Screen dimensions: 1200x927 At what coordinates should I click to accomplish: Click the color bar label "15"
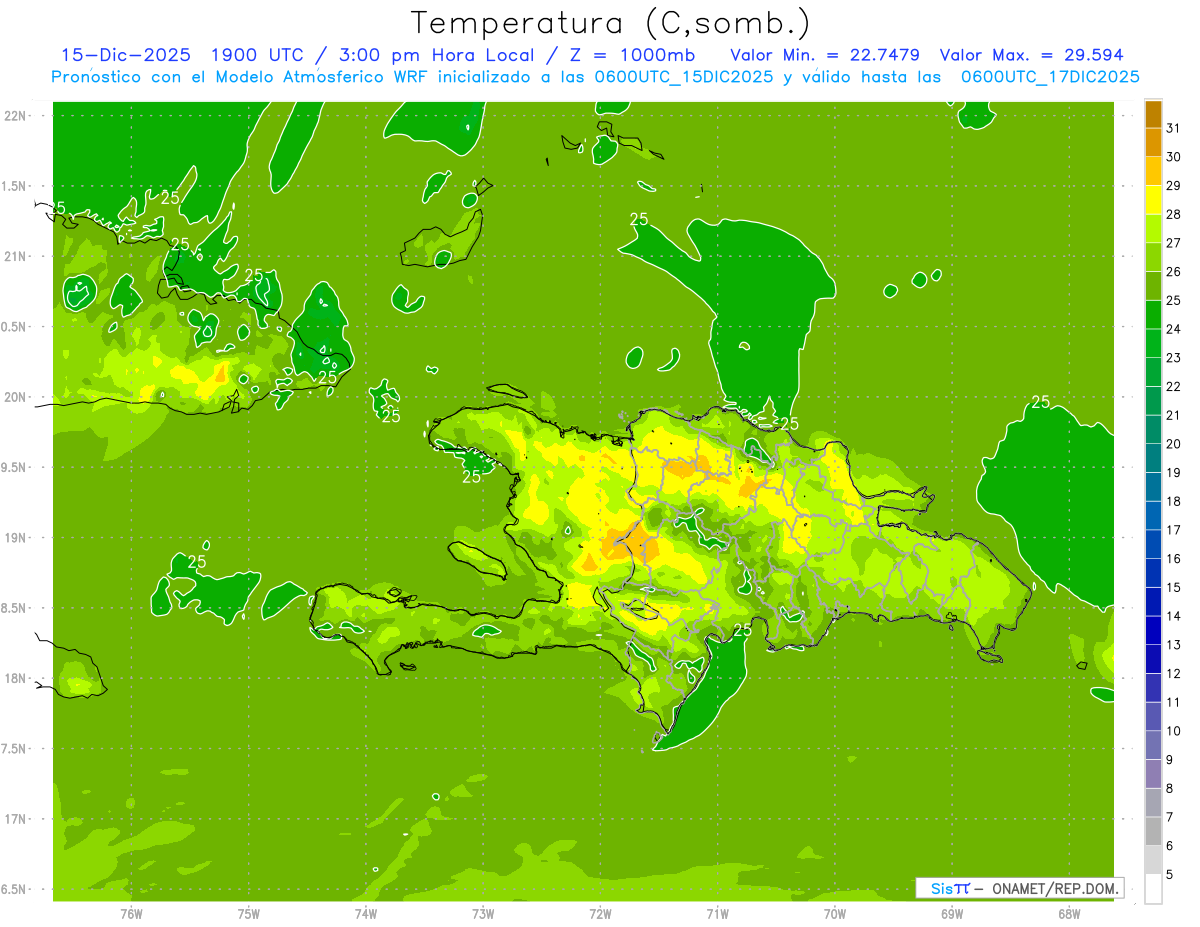coord(1174,587)
